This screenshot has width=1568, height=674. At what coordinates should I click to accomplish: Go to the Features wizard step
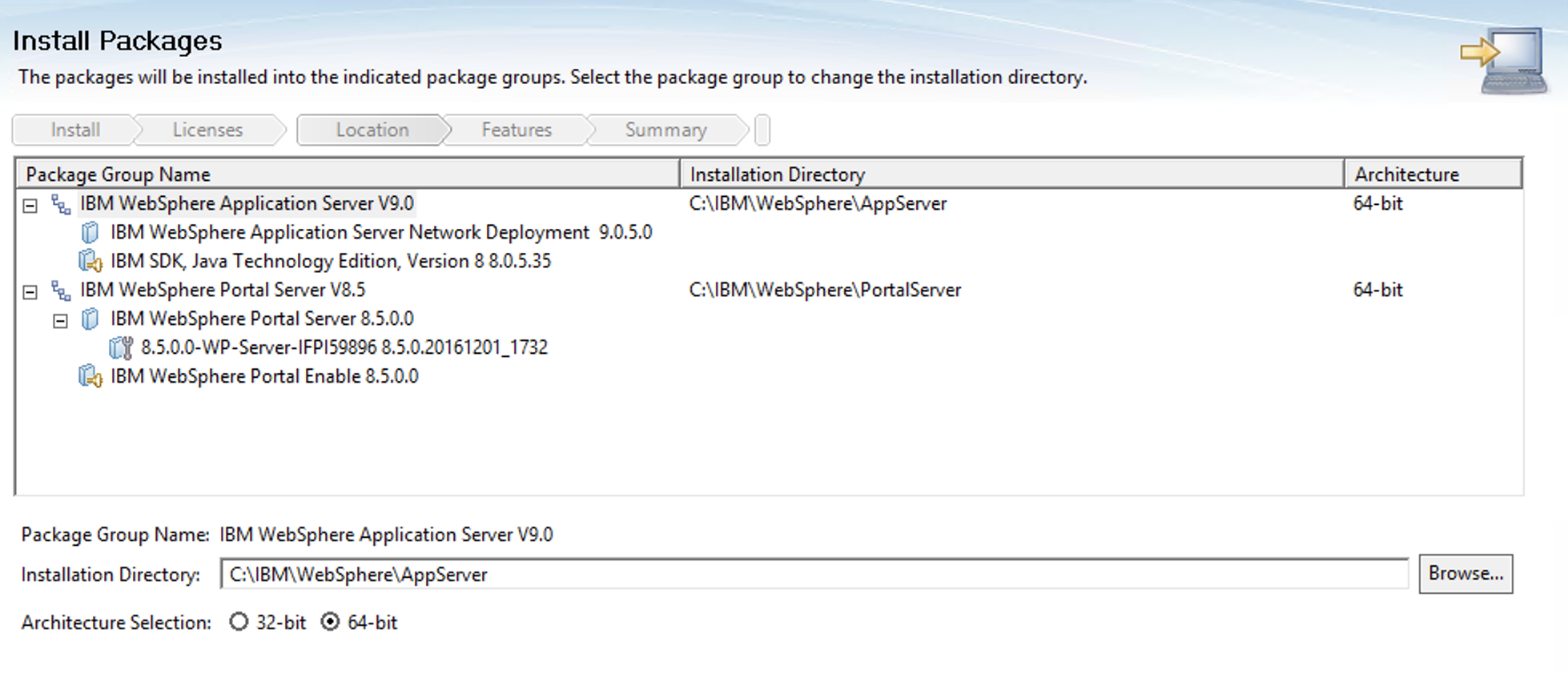pos(517,130)
